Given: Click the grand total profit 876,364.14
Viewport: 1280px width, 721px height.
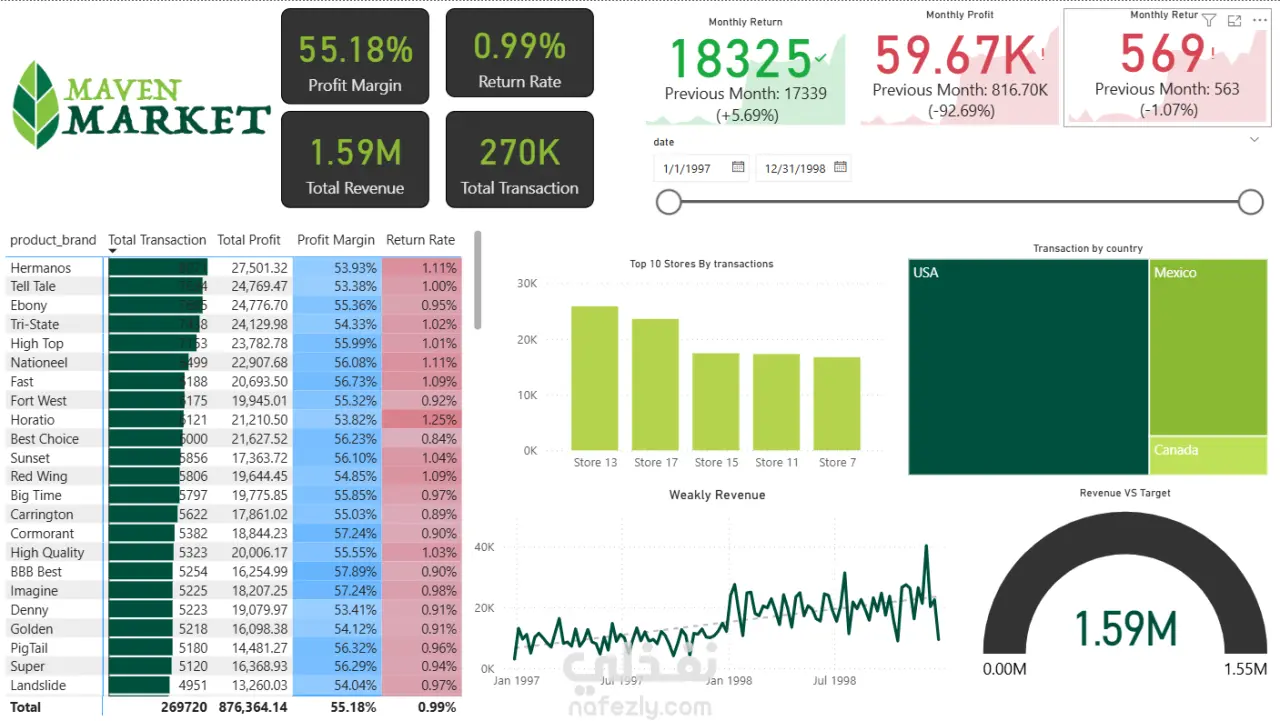Looking at the screenshot, I should click(x=253, y=707).
